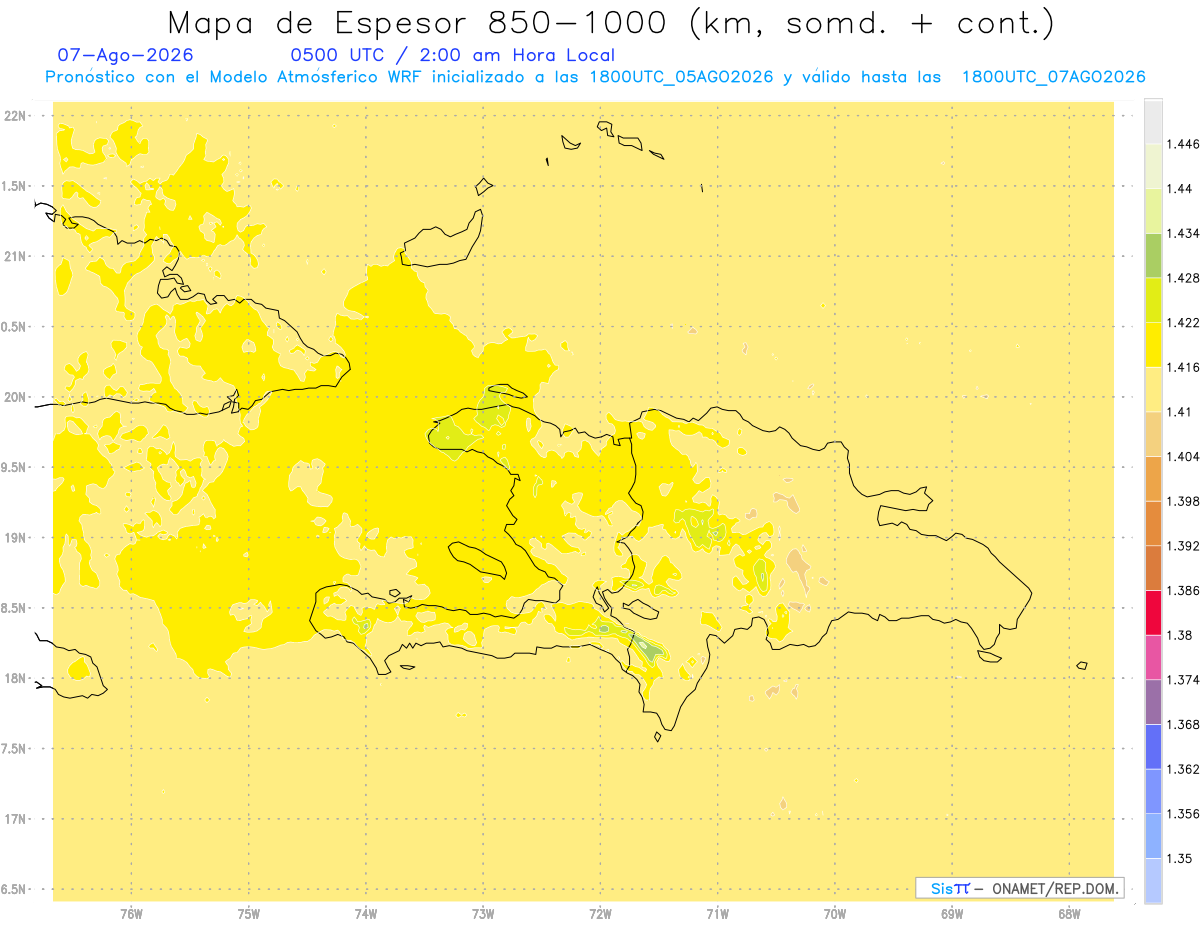Click the latitude label 18N

tap(16, 678)
